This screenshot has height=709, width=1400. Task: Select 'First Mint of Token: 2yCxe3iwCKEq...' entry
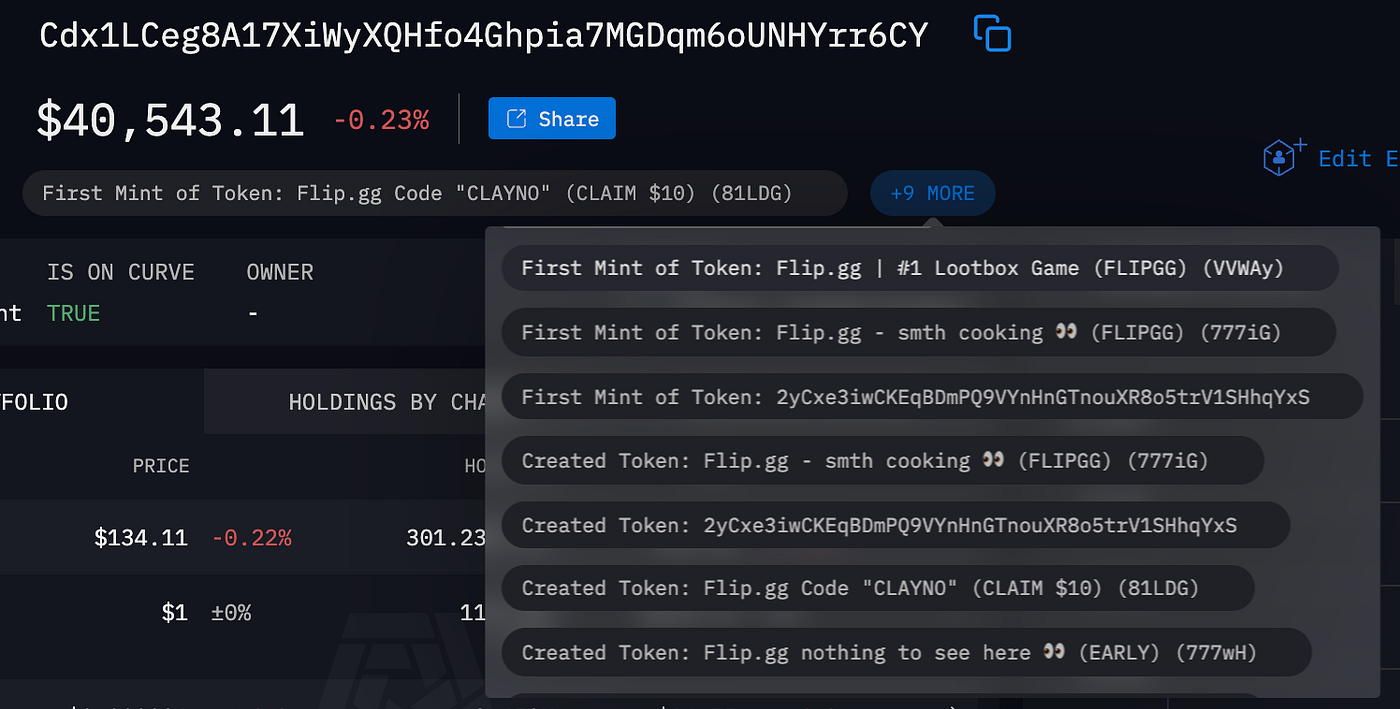(932, 397)
